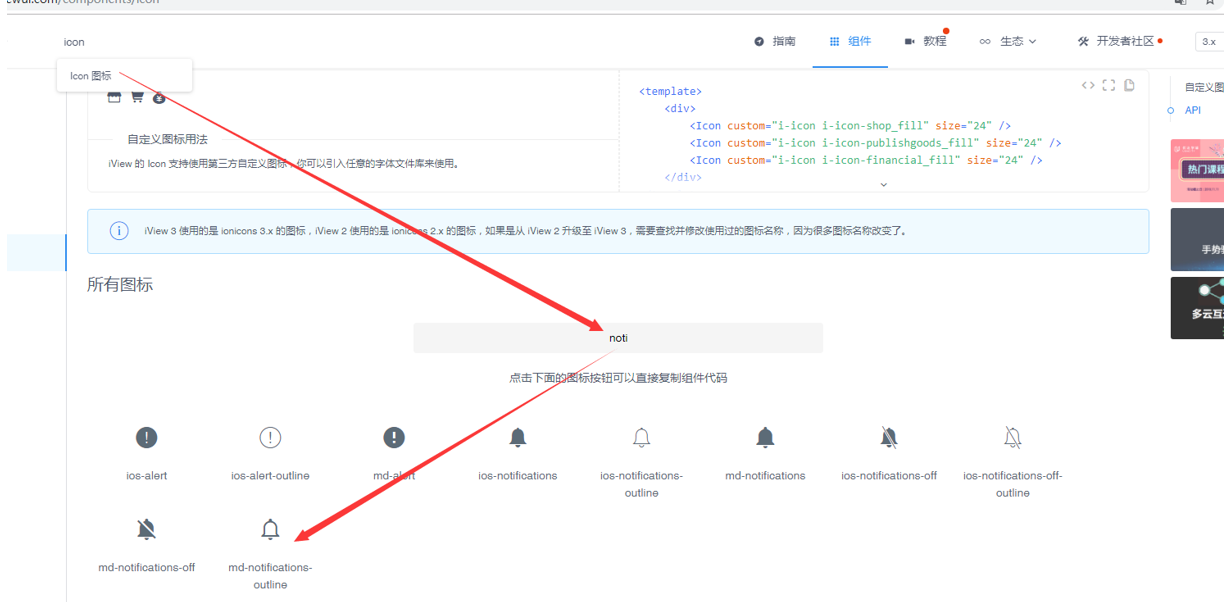Select the Icon 图标 search suggestion
Viewport: 1224px width, 602px height.
pos(124,76)
